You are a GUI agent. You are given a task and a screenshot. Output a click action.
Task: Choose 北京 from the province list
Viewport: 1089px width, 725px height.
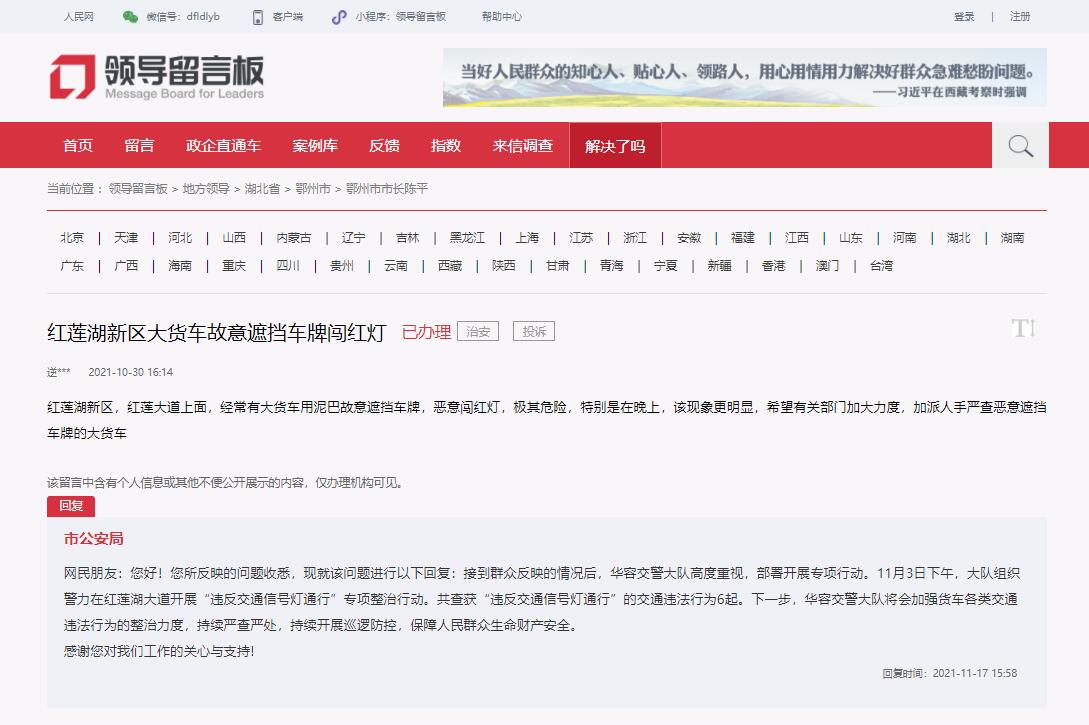[x=72, y=238]
